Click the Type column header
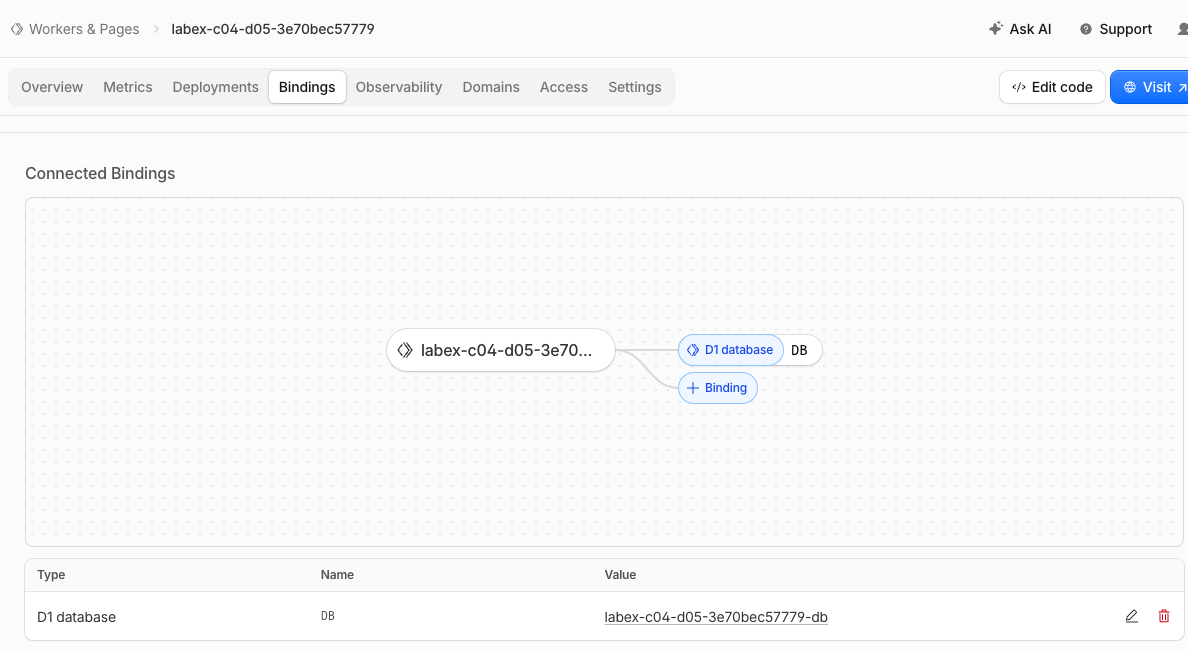This screenshot has width=1188, height=650. click(51, 575)
